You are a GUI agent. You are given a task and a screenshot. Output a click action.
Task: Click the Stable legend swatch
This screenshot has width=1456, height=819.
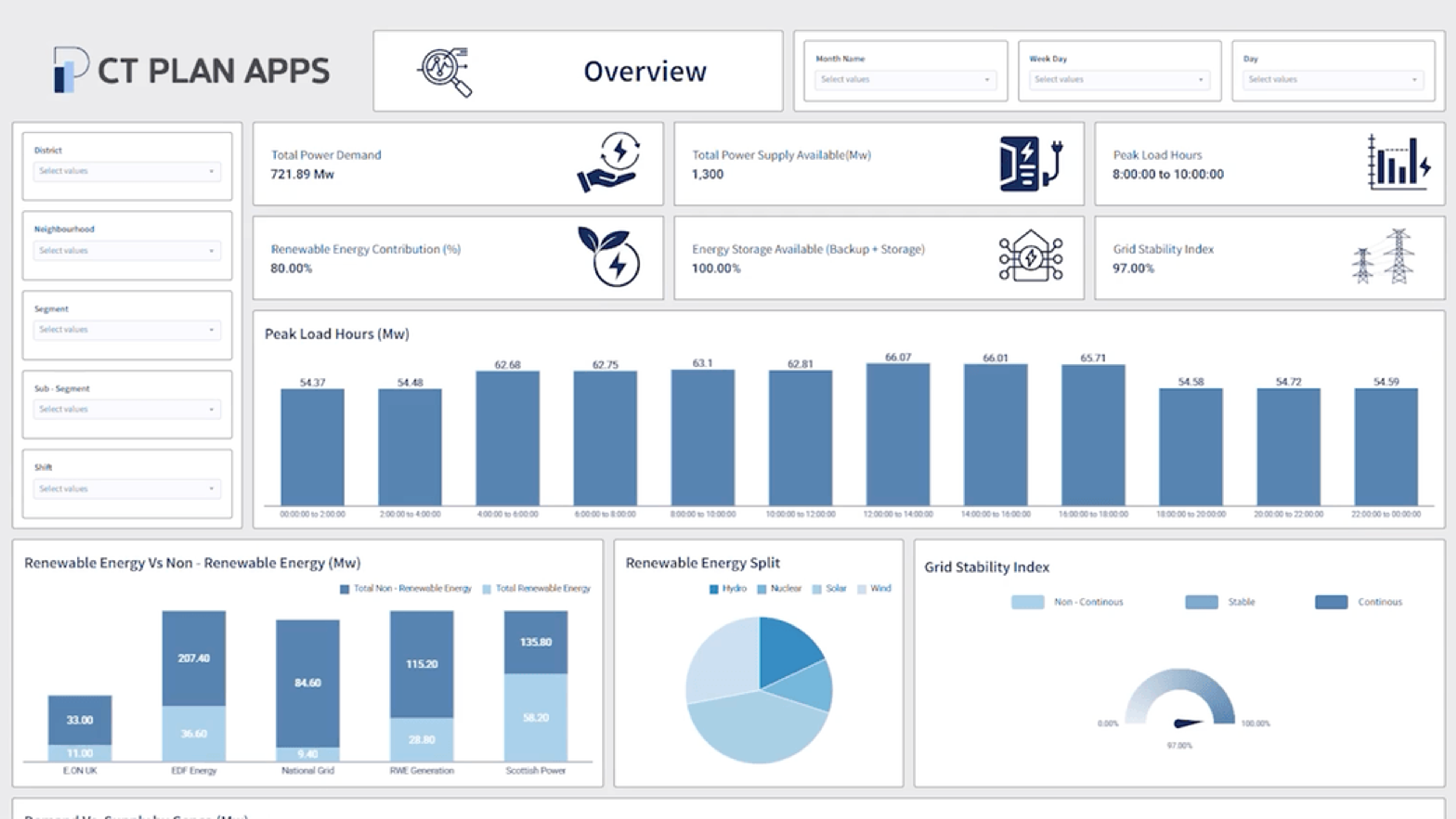pos(1202,602)
